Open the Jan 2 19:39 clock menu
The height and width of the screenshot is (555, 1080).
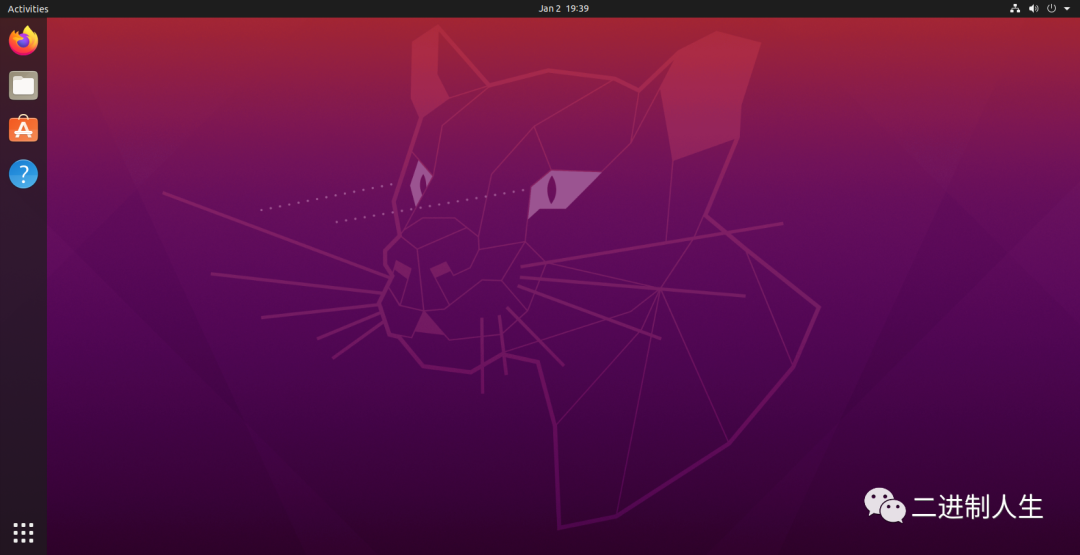click(563, 9)
